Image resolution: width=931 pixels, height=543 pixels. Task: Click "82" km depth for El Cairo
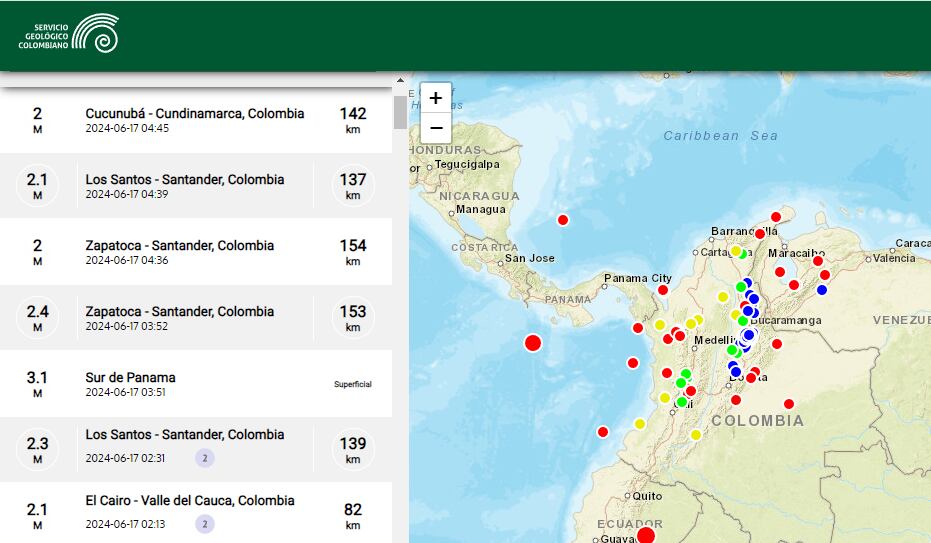(353, 510)
